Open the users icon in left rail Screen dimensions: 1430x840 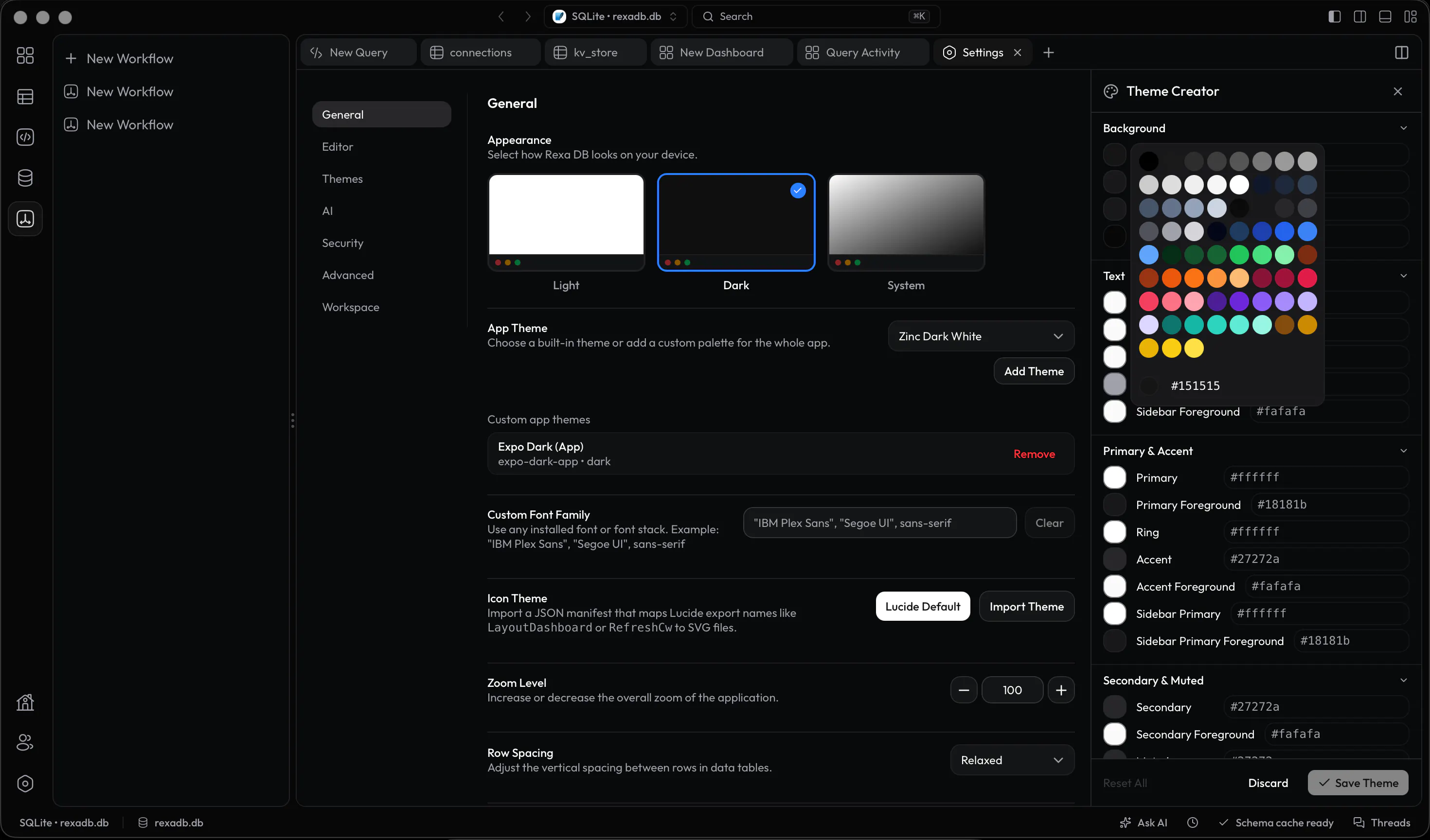(x=25, y=742)
